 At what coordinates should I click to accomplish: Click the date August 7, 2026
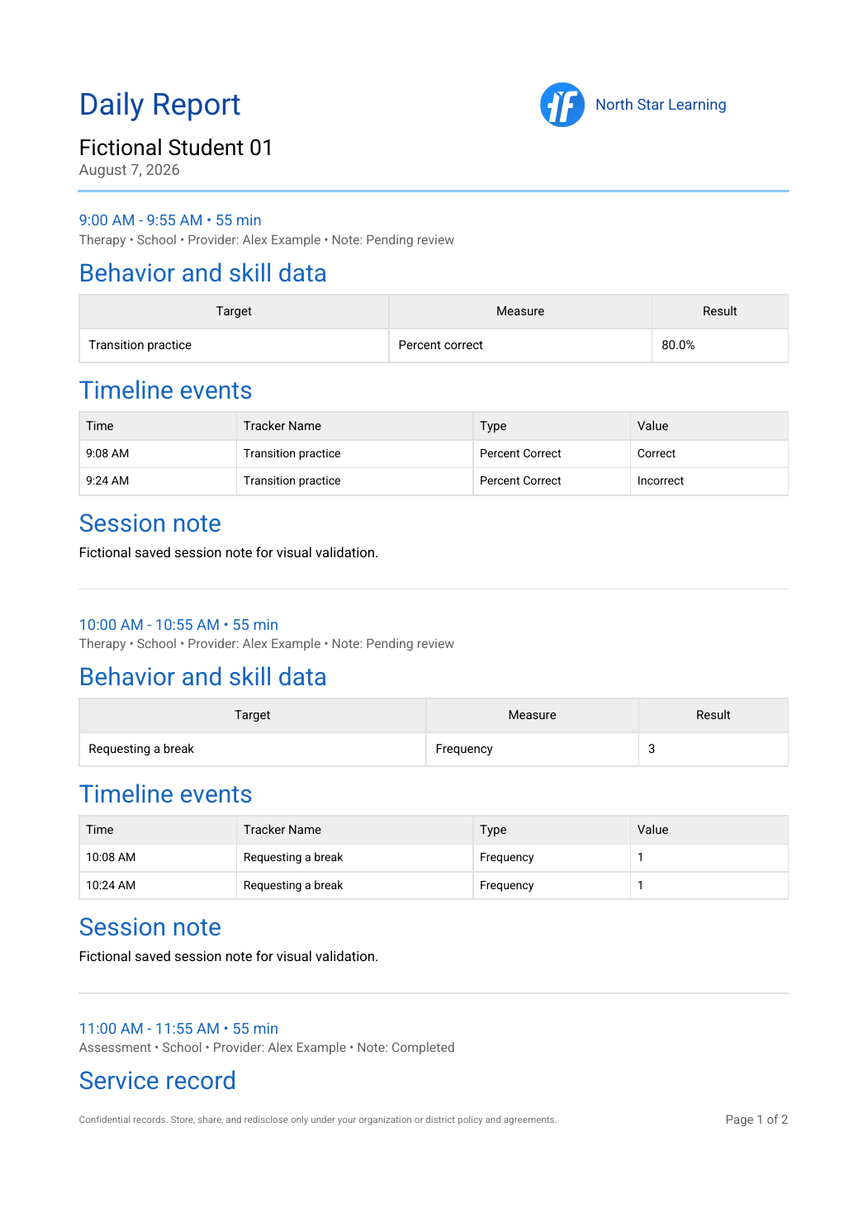[129, 170]
